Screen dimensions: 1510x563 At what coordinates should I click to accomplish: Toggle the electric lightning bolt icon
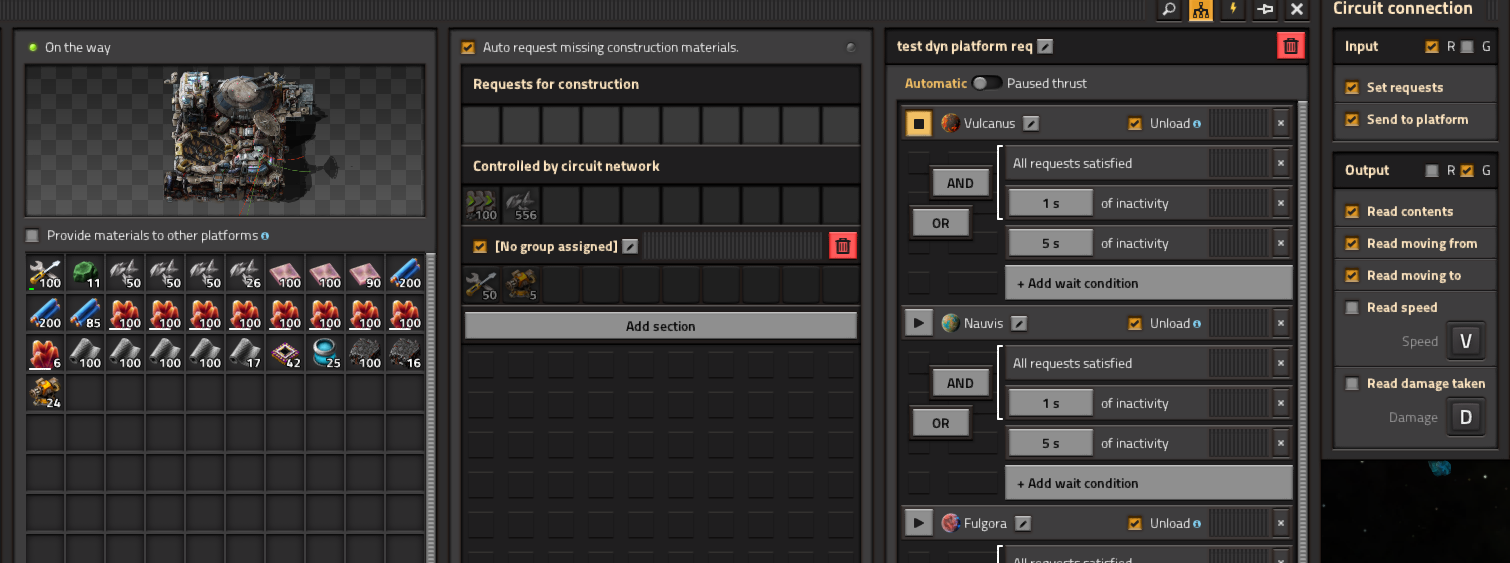click(x=1233, y=10)
